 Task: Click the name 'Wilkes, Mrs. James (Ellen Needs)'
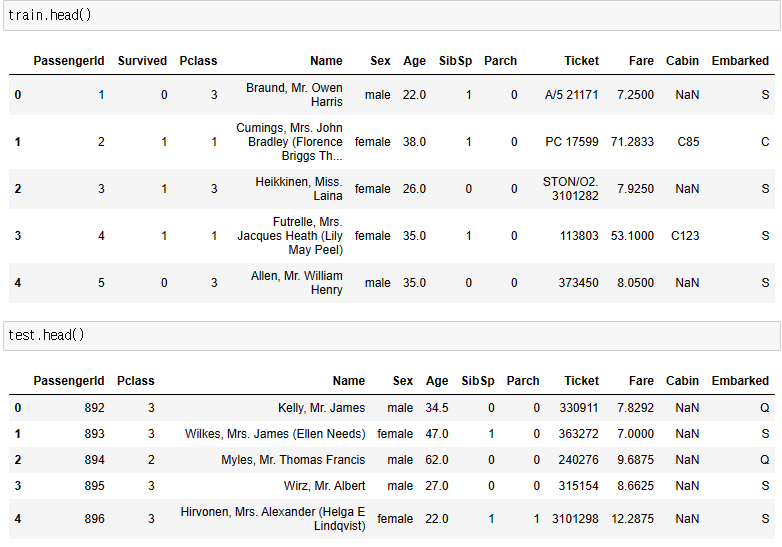point(275,434)
